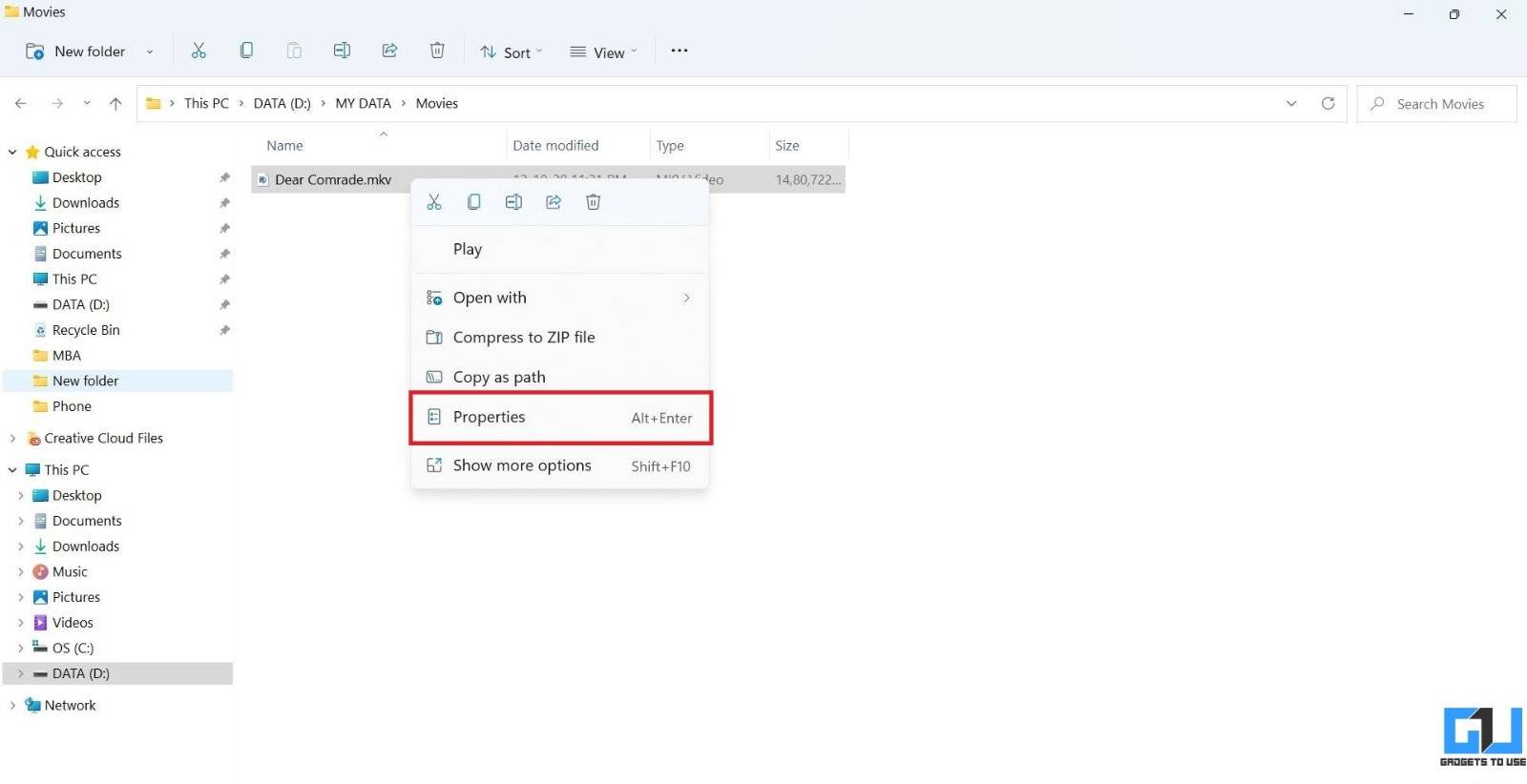
Task: Open the Open with submenu
Action: (559, 298)
